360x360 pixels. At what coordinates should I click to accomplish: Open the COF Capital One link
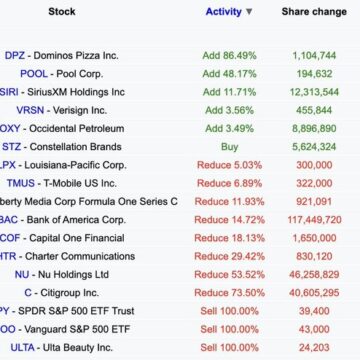tap(10, 238)
